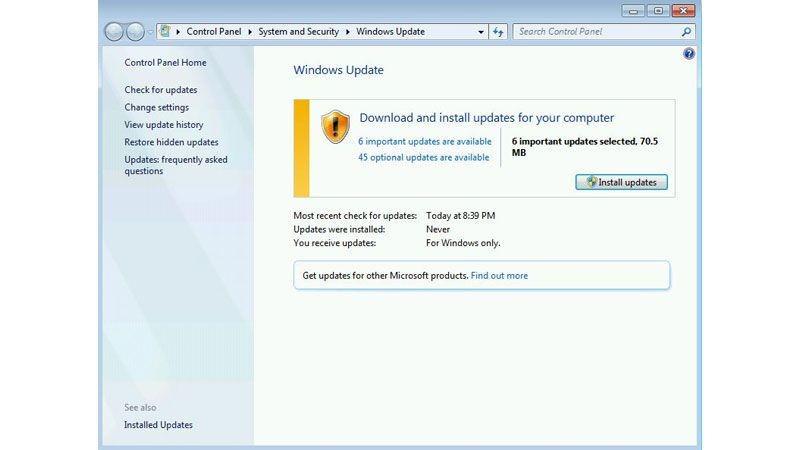Click '6 important updates selected, 70.5 MB'
The image size is (800, 450).
tap(585, 147)
